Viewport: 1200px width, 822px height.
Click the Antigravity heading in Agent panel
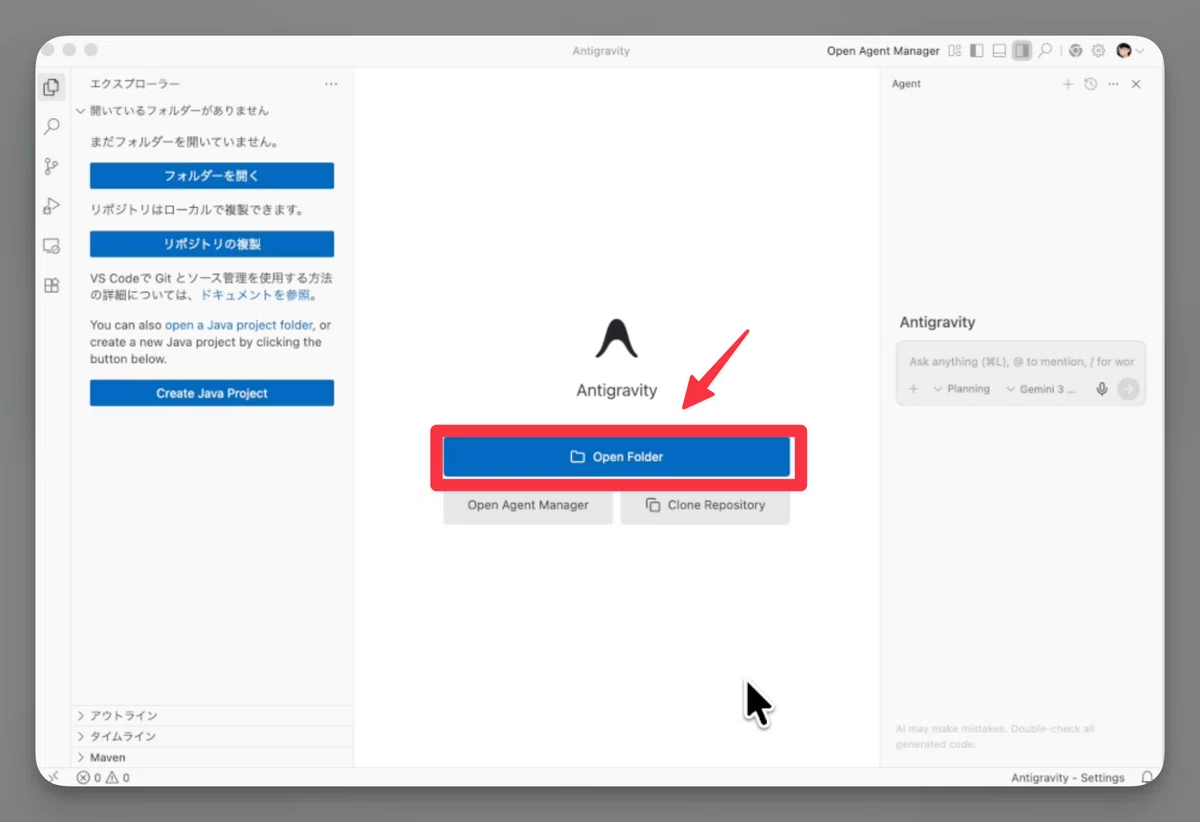point(937,323)
